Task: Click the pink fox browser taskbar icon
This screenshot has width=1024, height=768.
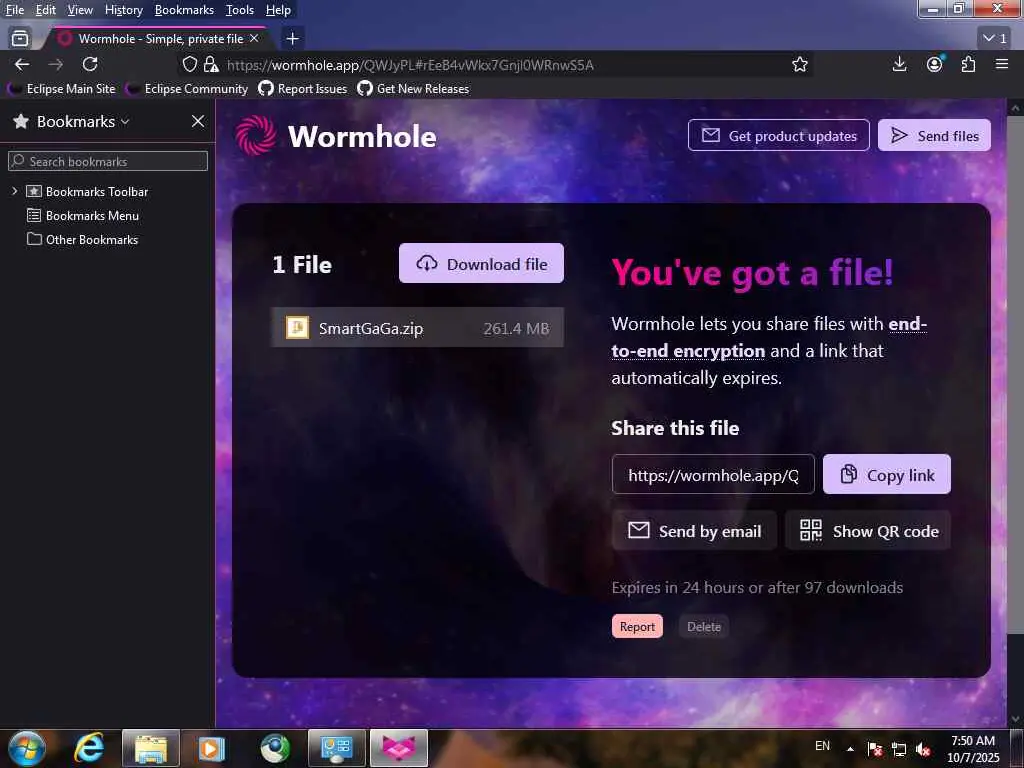Action: (x=399, y=748)
